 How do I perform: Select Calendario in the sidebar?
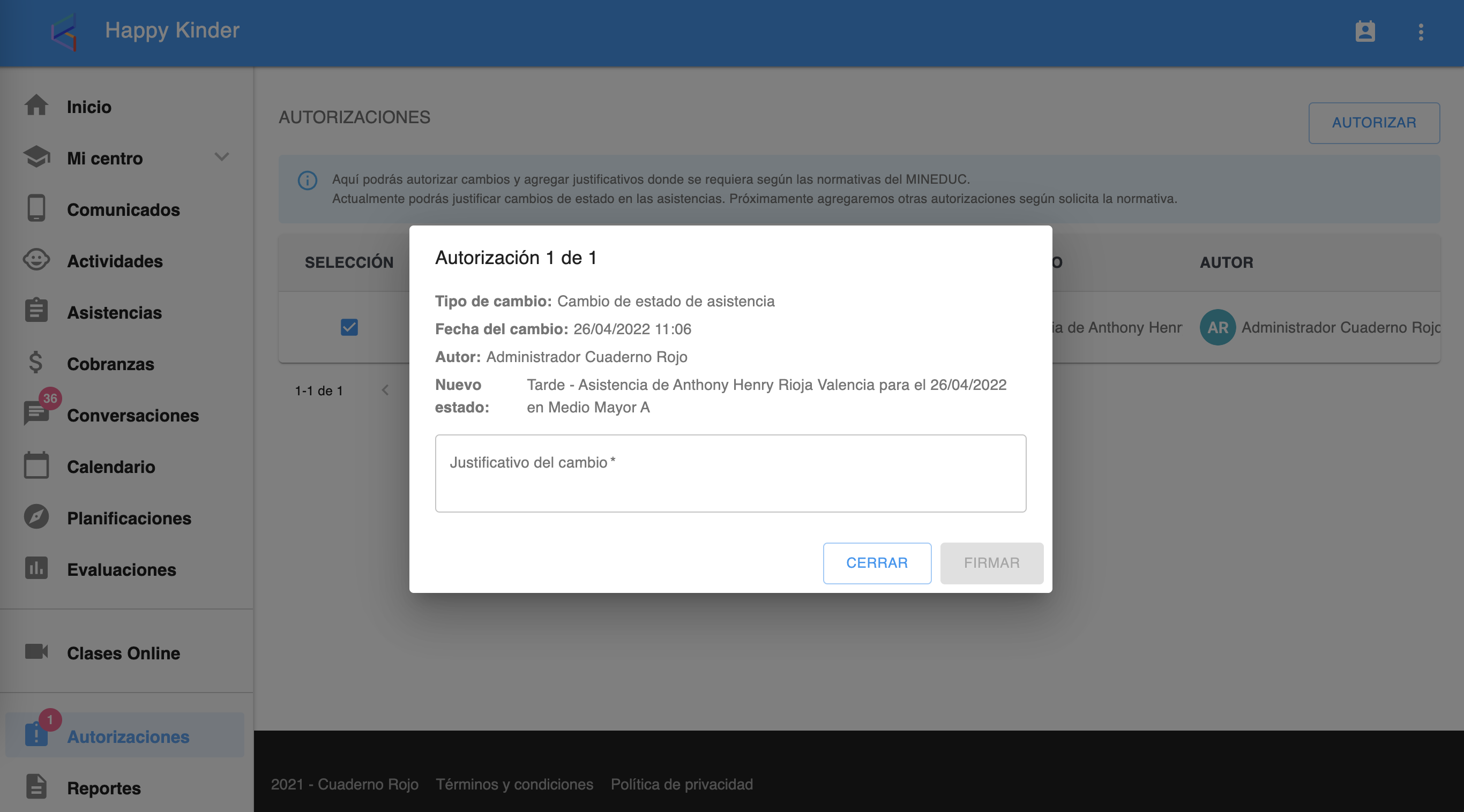click(x=111, y=467)
